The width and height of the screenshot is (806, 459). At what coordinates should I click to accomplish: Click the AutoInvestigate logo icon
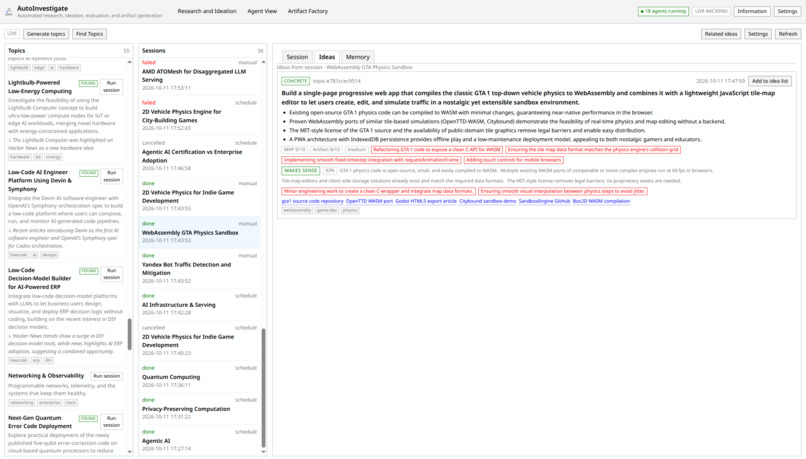click(9, 11)
